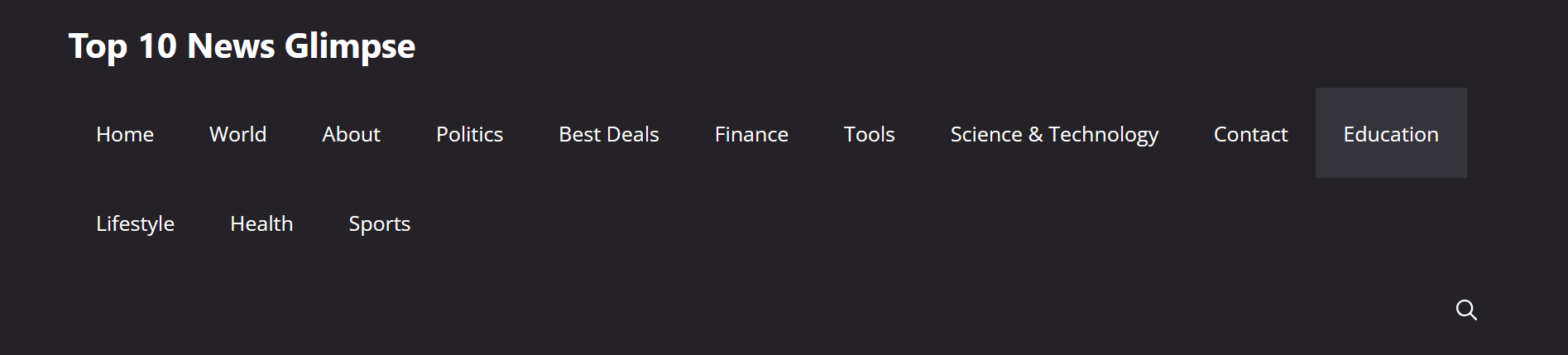The height and width of the screenshot is (355, 1568).
Task: Click the Tools menu item
Action: [x=869, y=134]
